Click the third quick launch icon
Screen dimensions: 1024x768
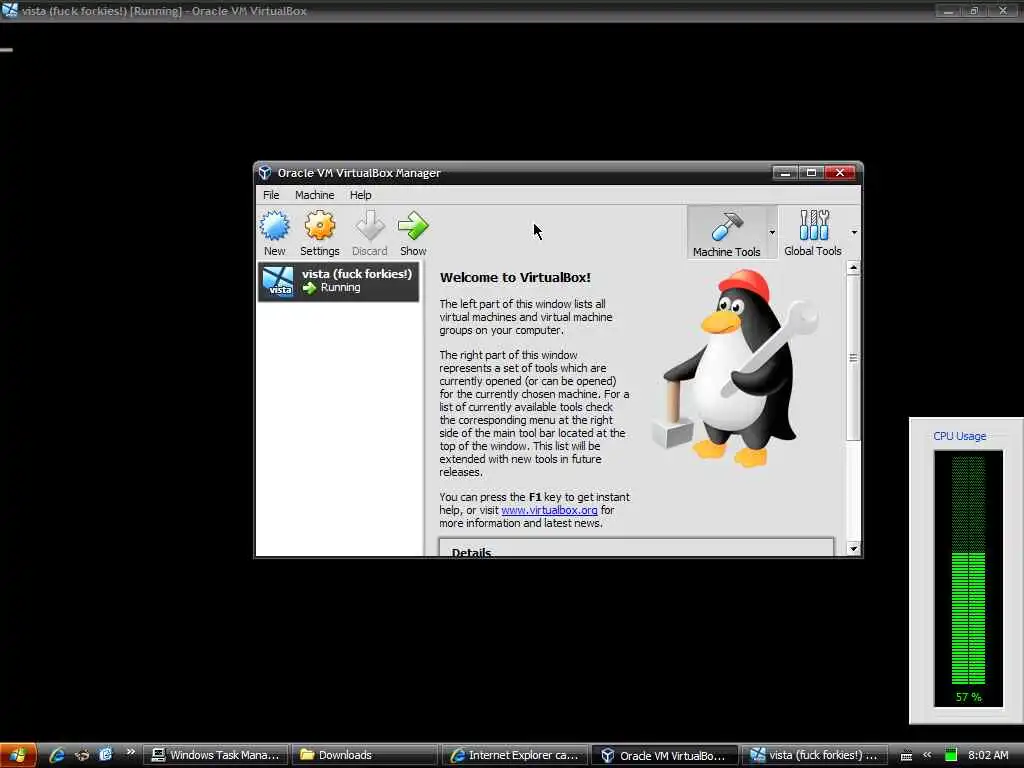[105, 755]
